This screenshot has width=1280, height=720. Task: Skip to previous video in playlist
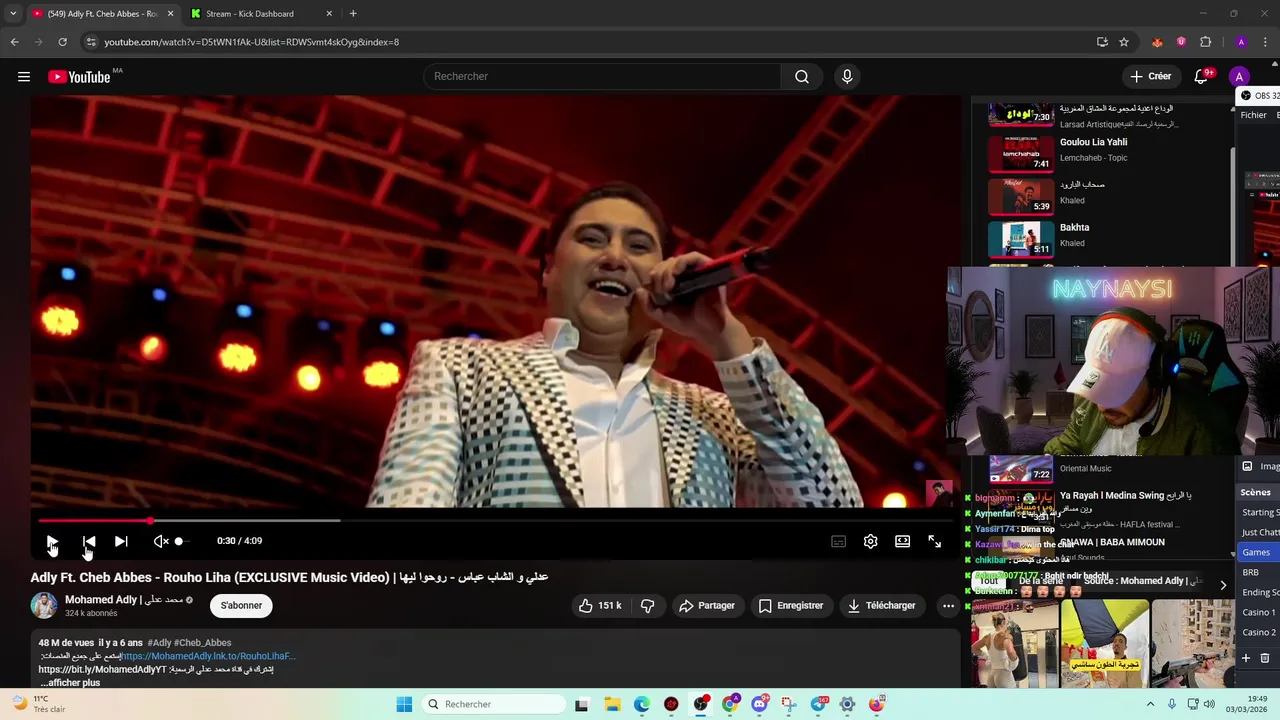click(x=89, y=541)
